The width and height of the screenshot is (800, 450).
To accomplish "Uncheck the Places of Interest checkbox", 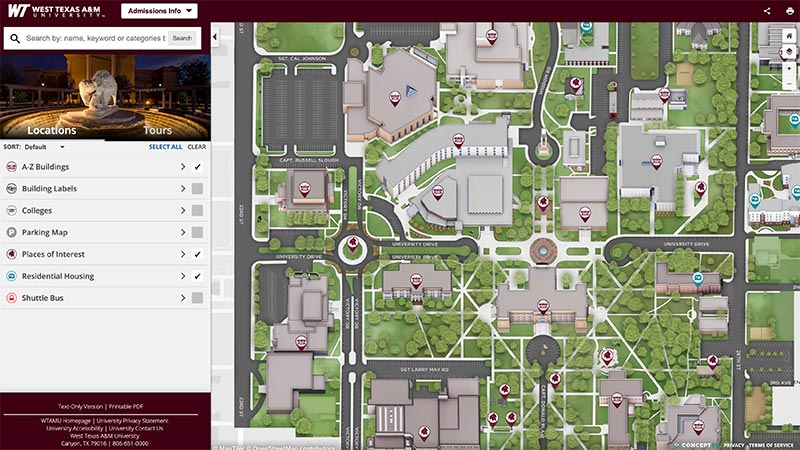I will (197, 254).
